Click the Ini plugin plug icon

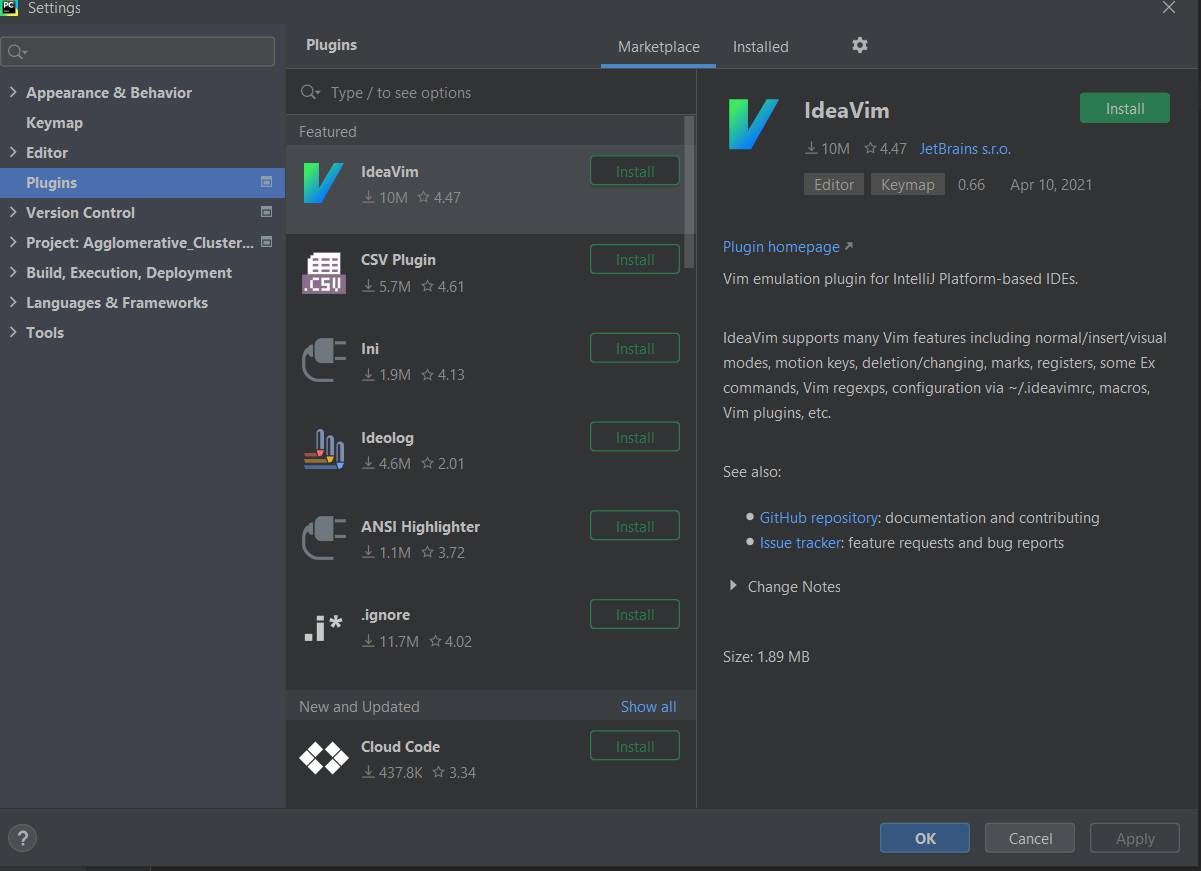coord(323,361)
